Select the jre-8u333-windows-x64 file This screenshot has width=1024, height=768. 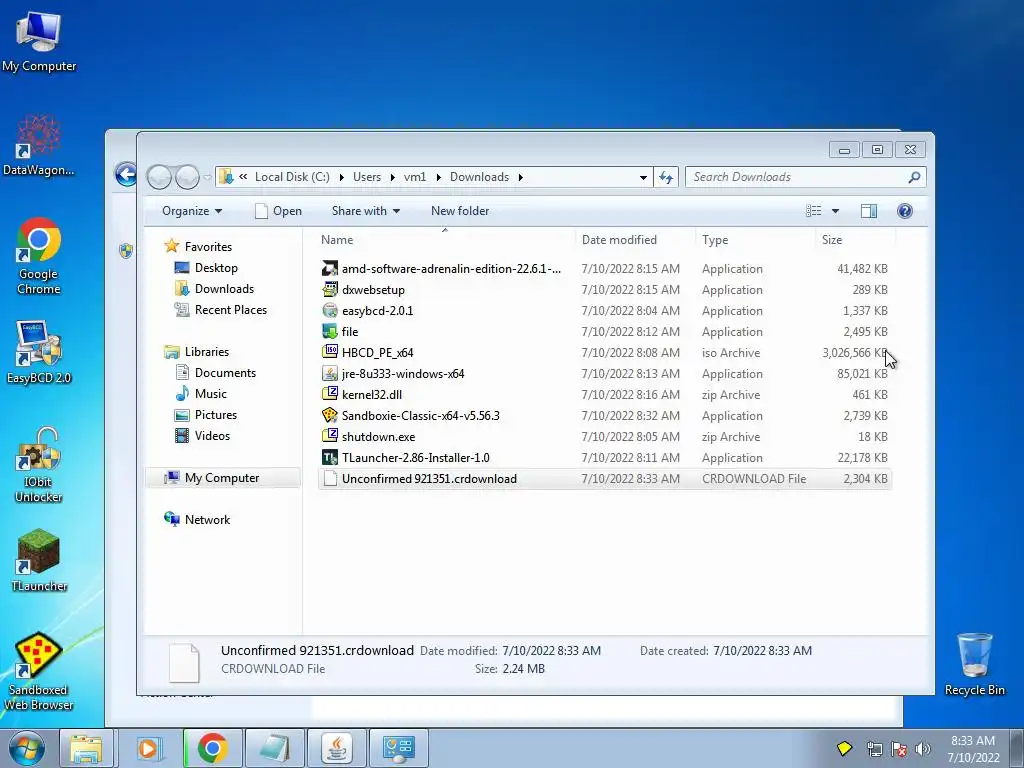(605, 374)
